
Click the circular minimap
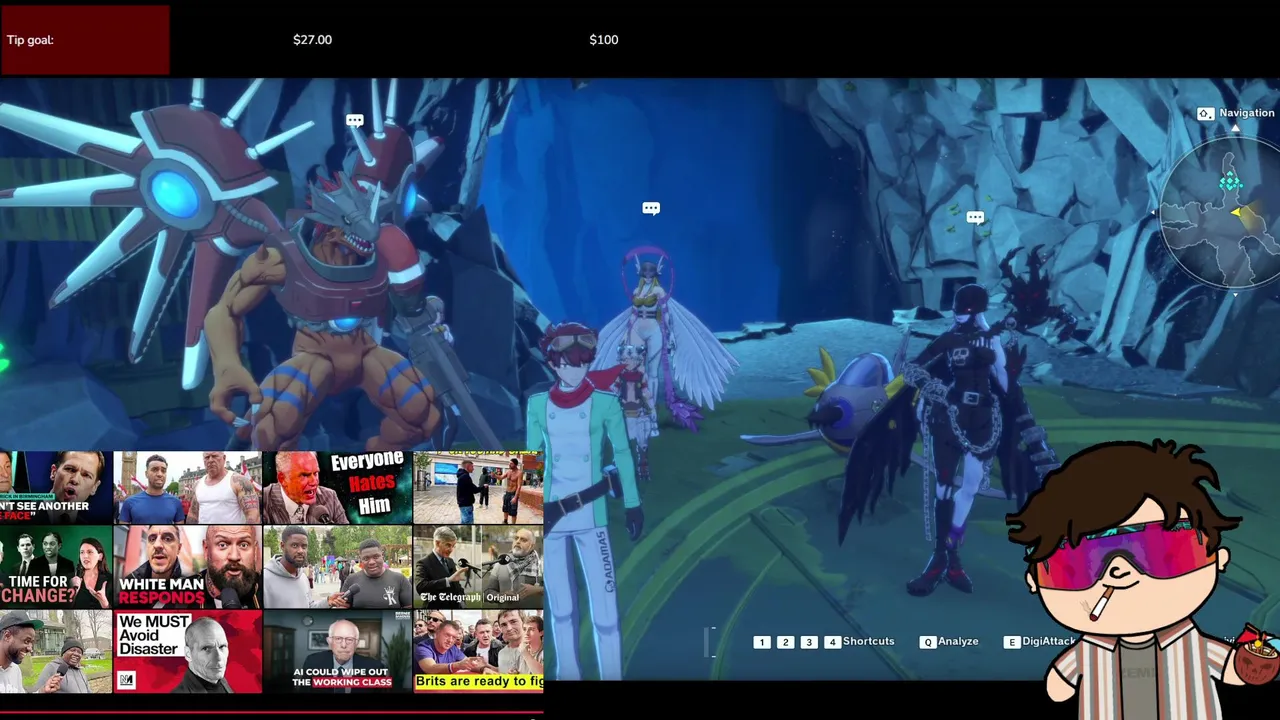(1220, 212)
